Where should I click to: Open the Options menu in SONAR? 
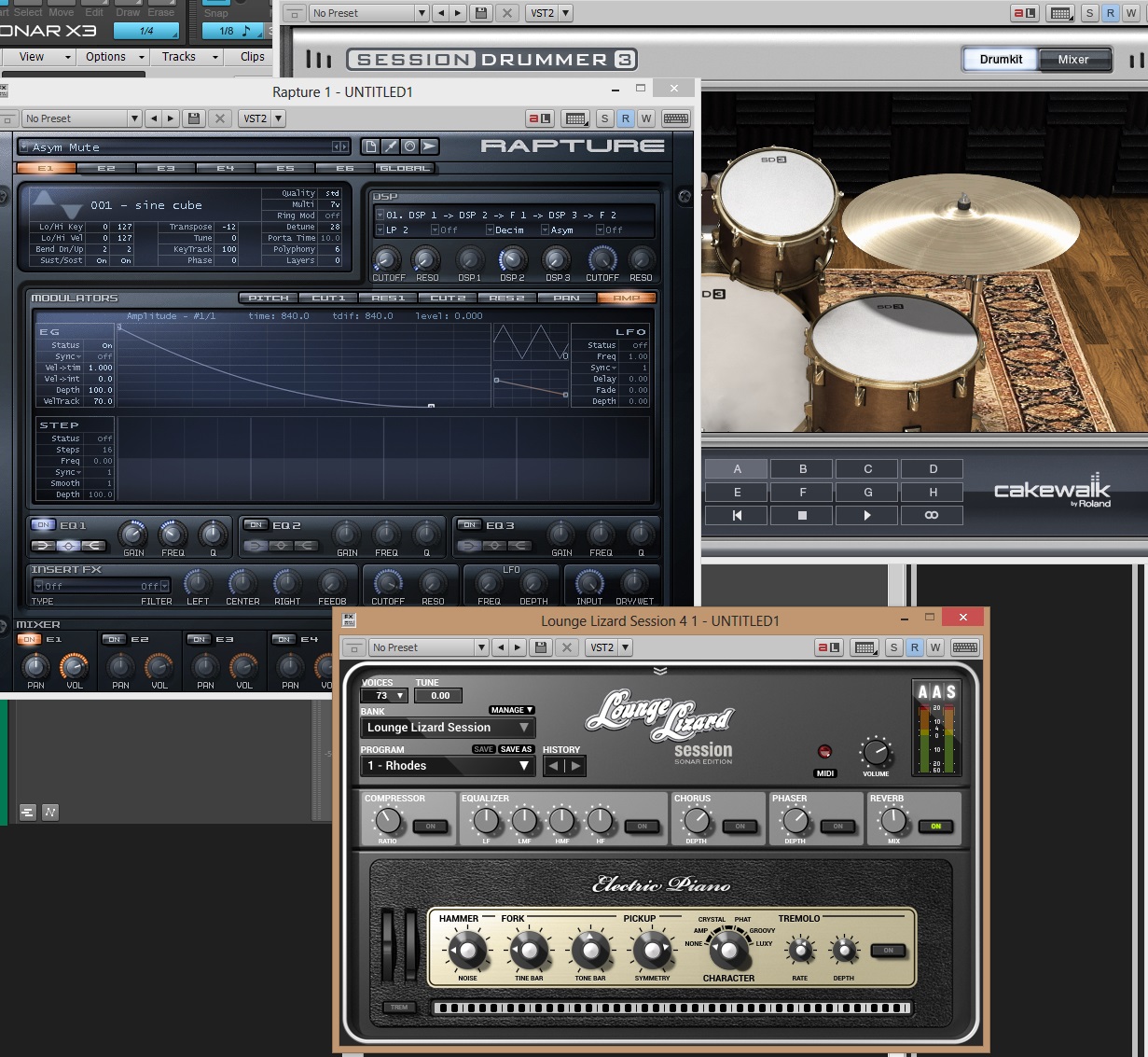click(116, 57)
